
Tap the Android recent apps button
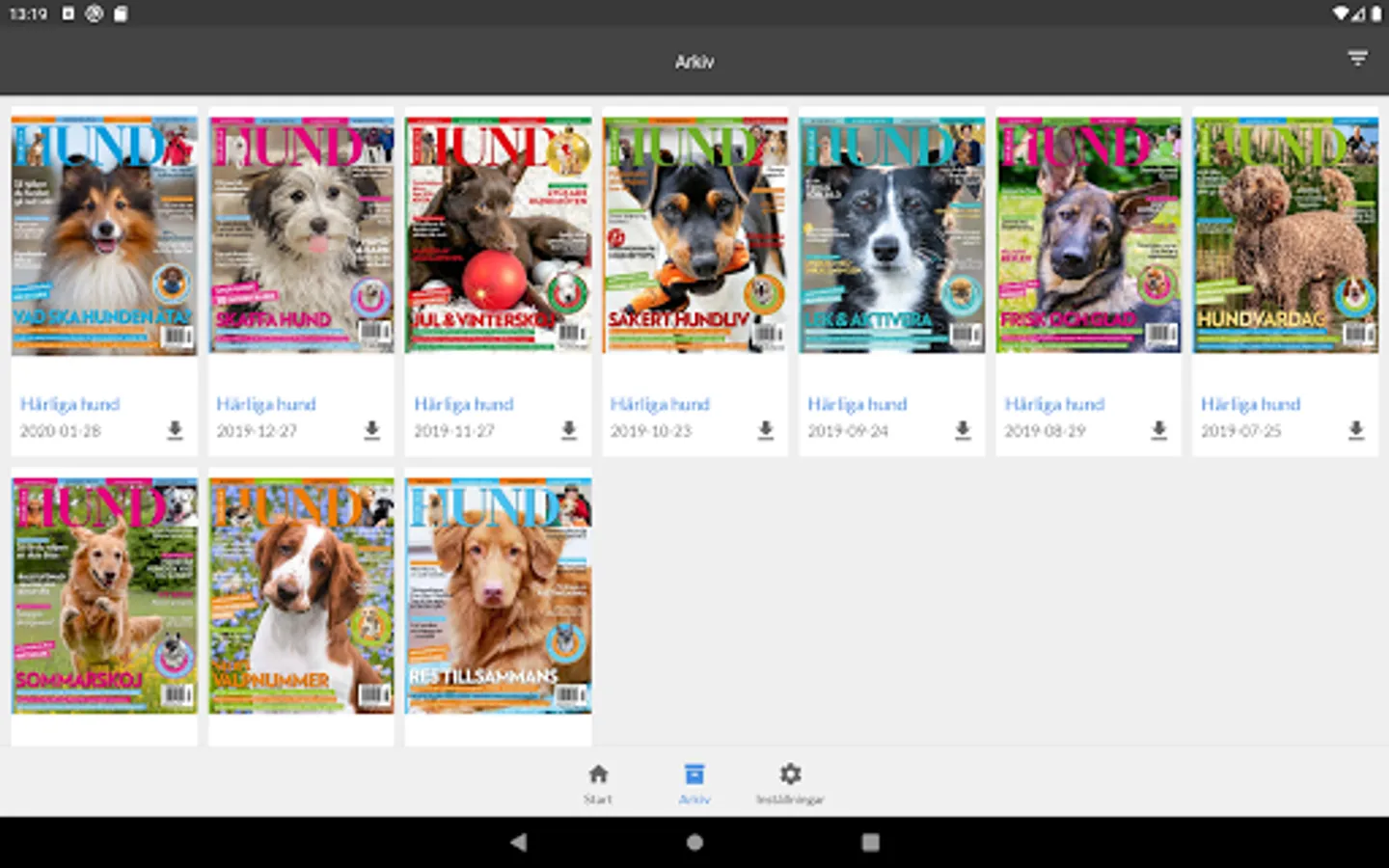pyautogui.click(x=870, y=842)
